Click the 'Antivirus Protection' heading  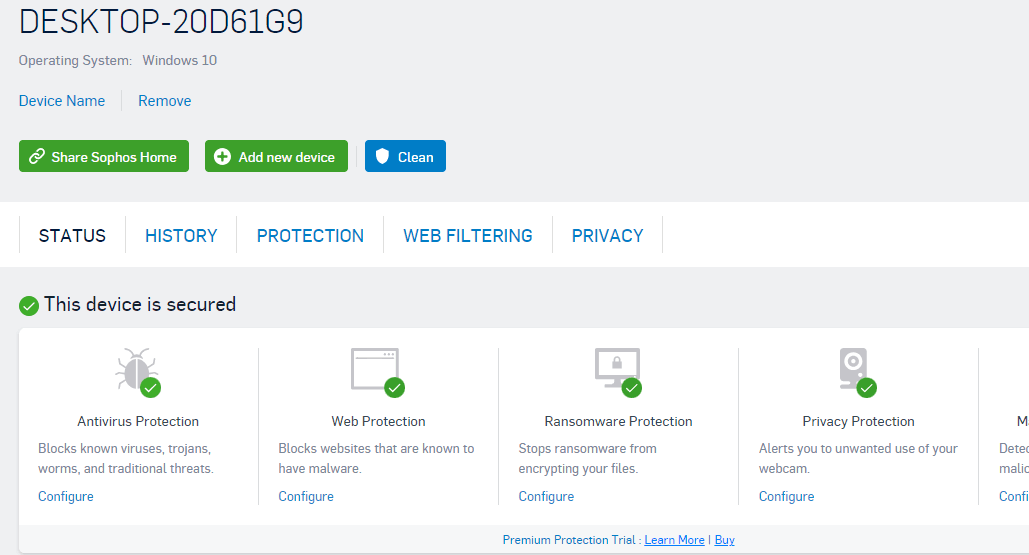coord(138,421)
